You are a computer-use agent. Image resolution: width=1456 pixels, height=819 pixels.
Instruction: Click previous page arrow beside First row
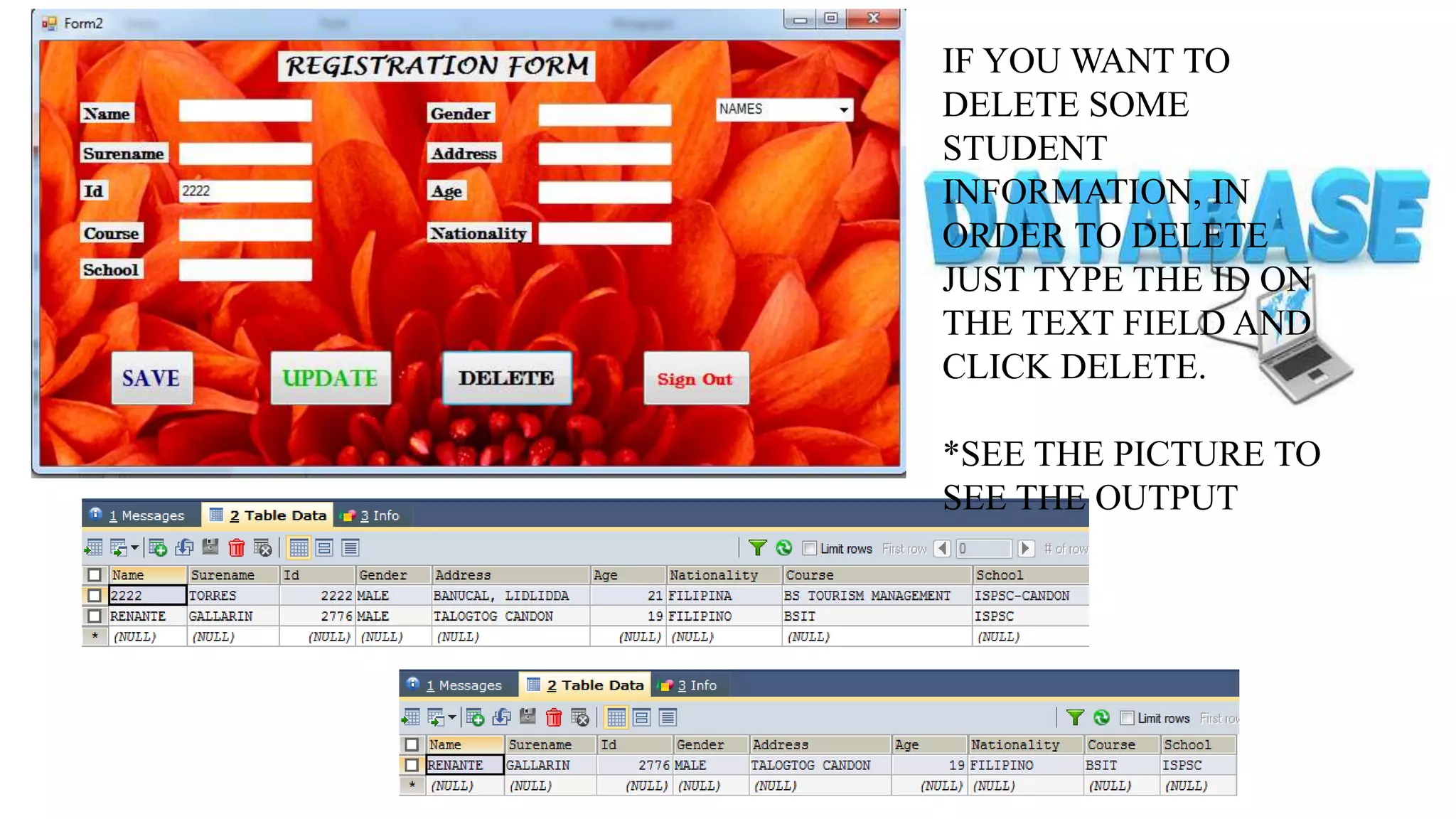942,548
